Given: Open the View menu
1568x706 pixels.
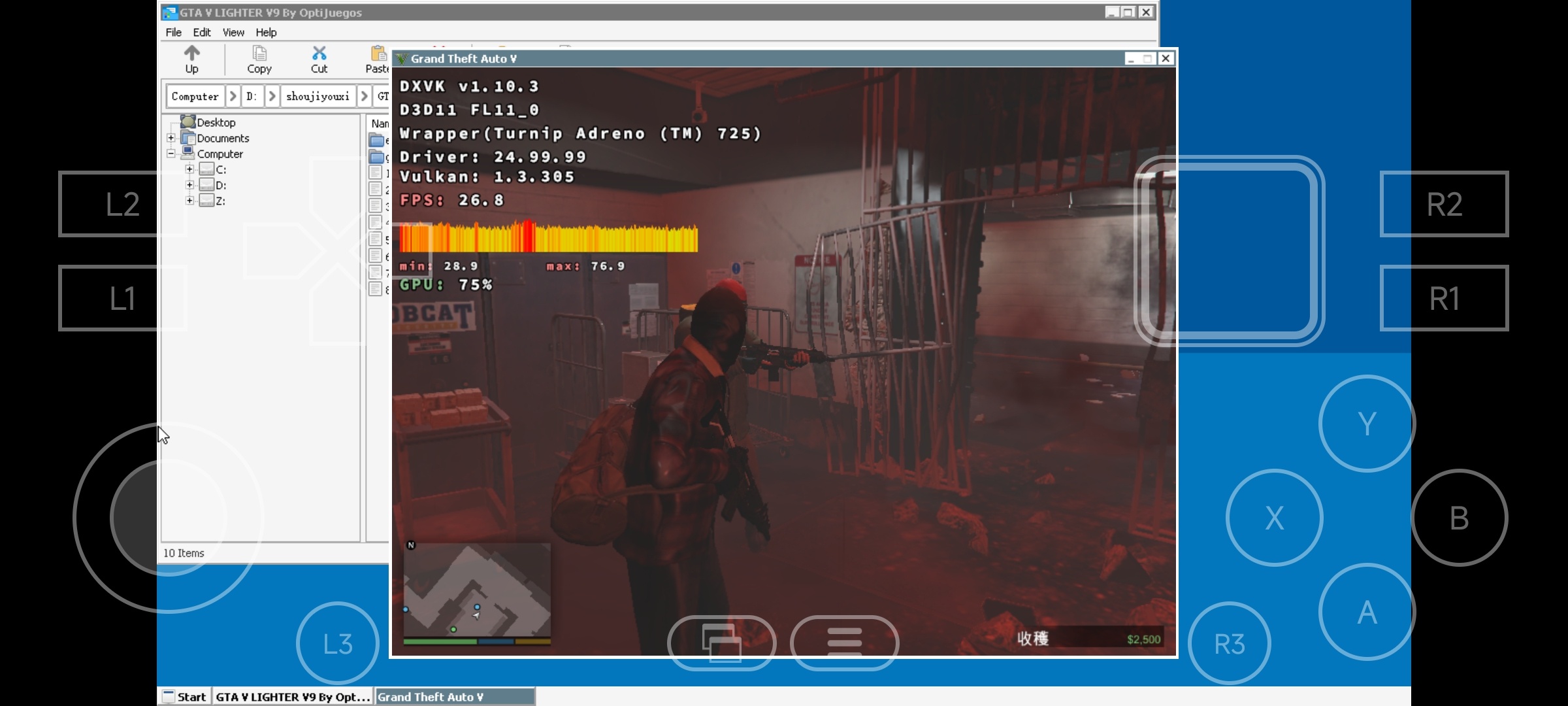Looking at the screenshot, I should click(233, 32).
